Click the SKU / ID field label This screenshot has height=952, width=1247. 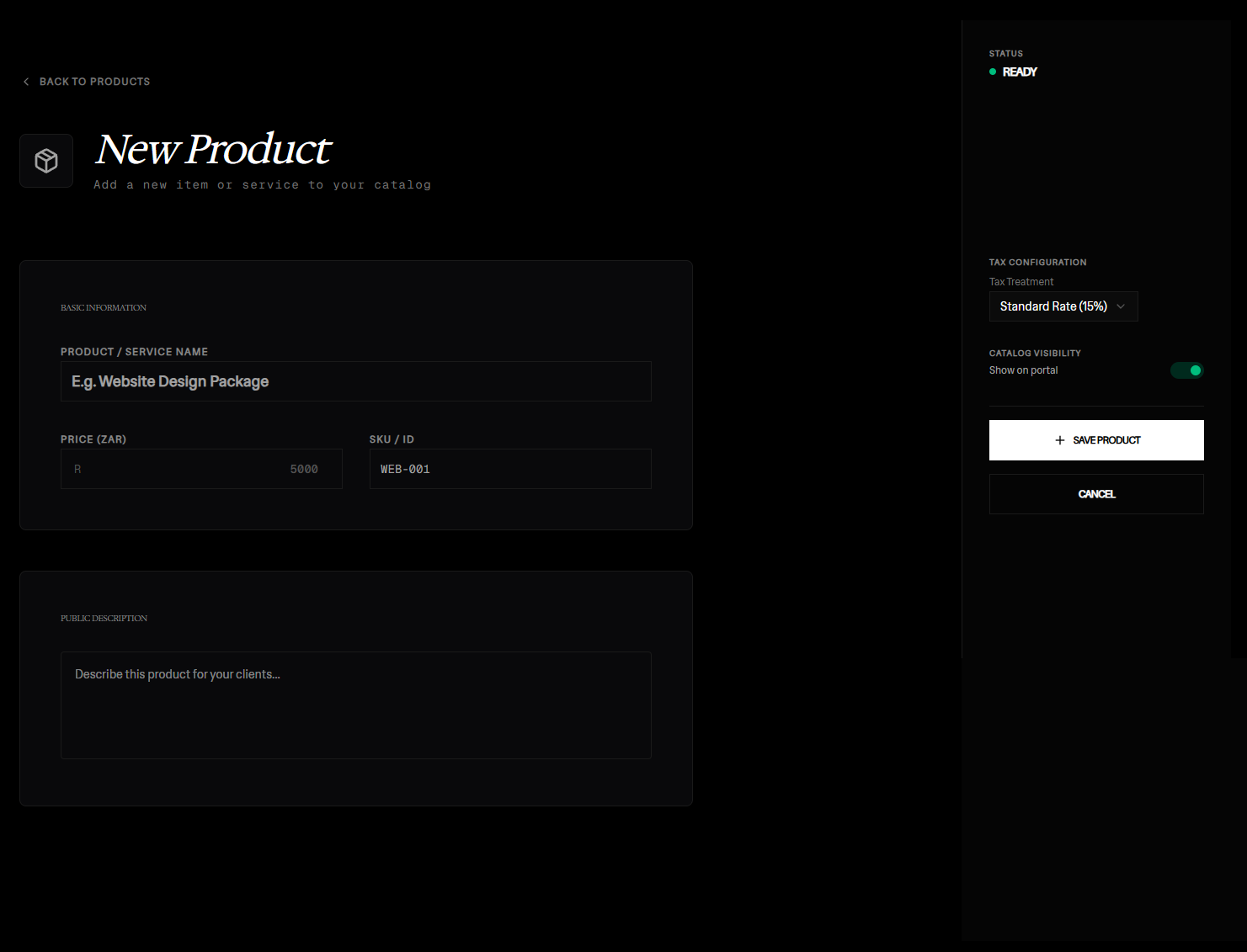(392, 439)
